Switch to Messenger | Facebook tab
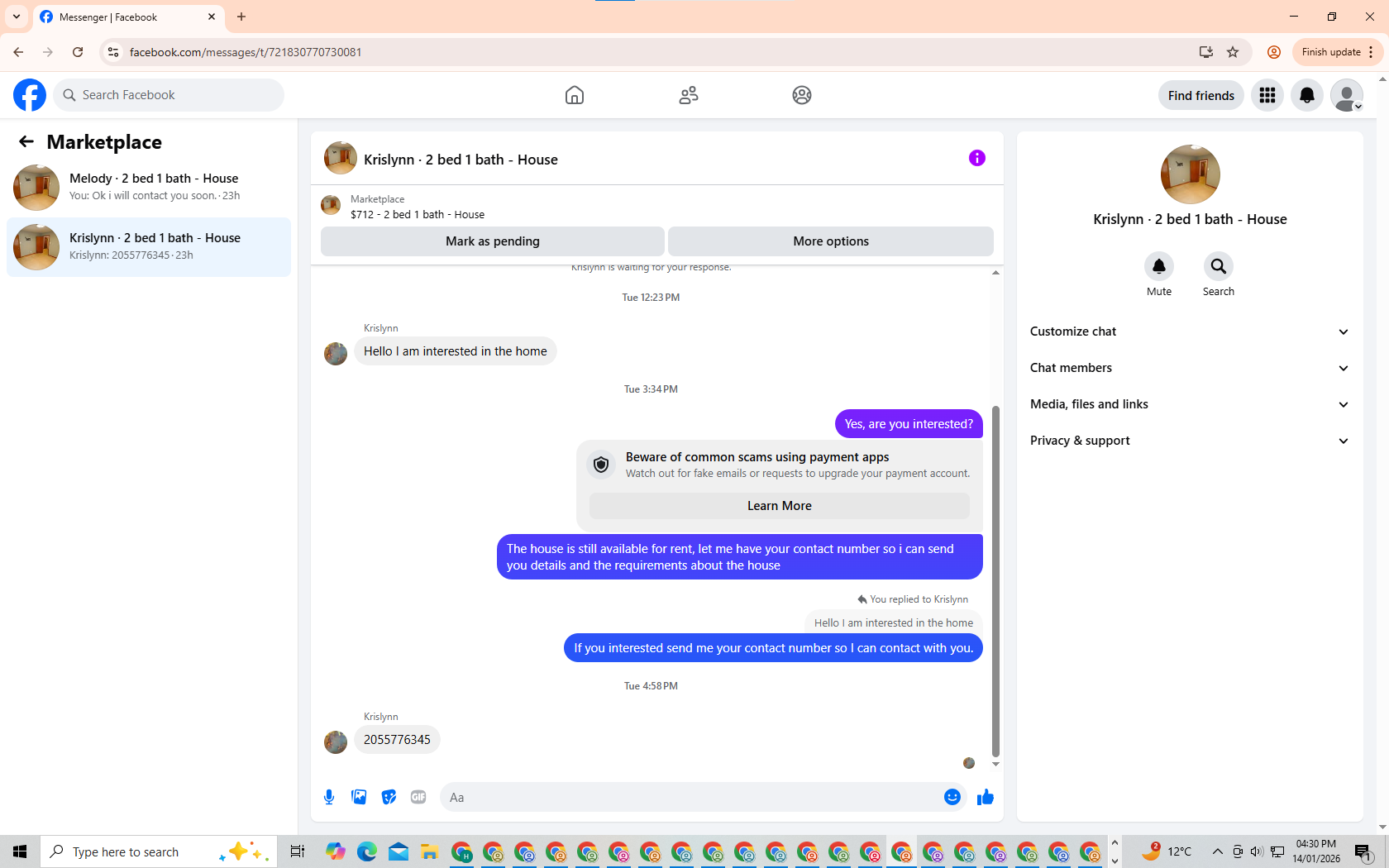Image resolution: width=1389 pixels, height=868 pixels. coord(128,17)
